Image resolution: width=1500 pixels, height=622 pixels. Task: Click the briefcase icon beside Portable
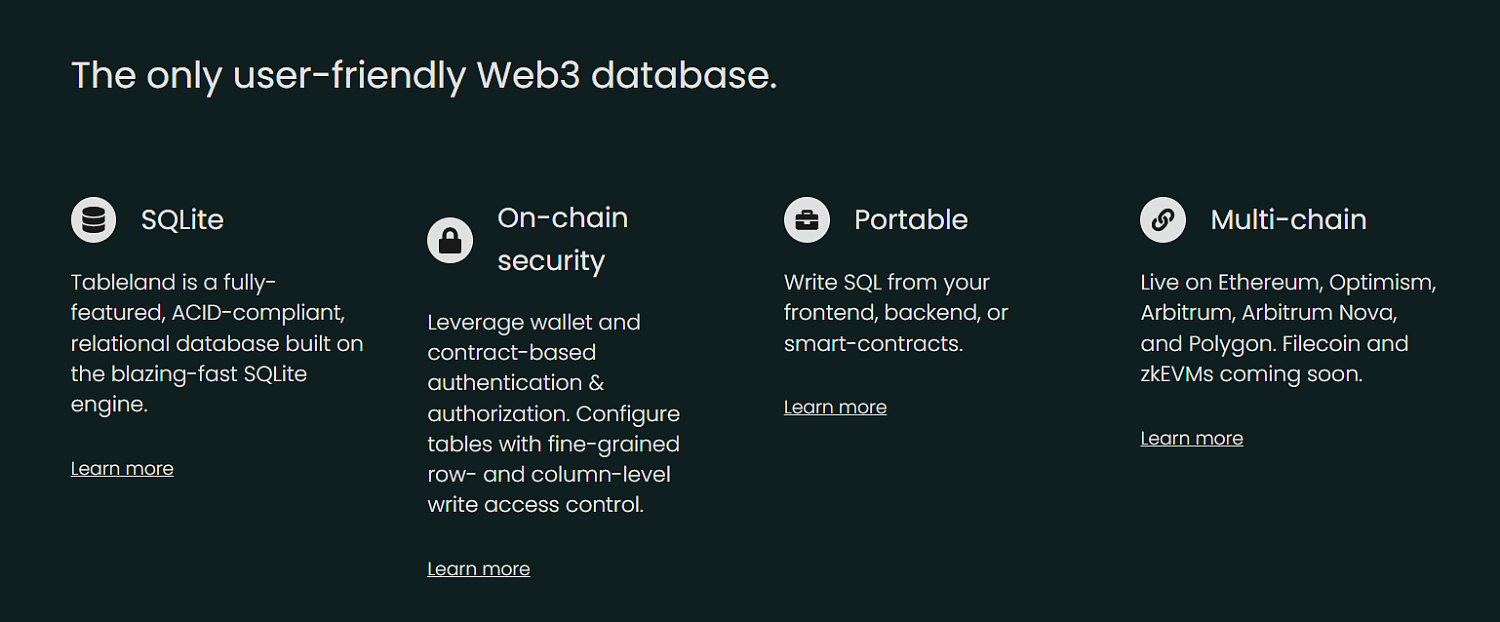pos(807,220)
